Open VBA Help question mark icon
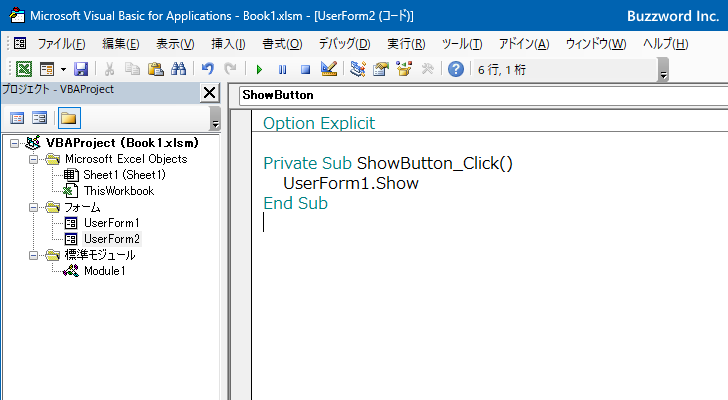The height and width of the screenshot is (400, 728). (x=456, y=69)
